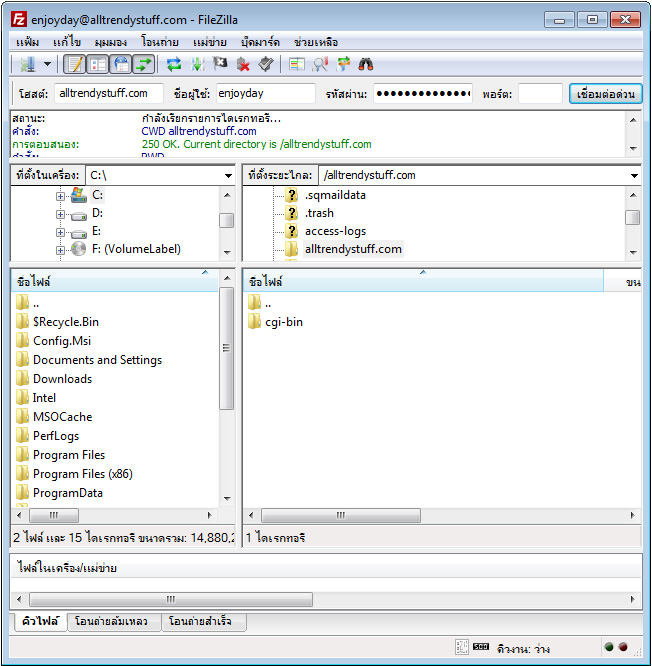Screen dimensions: 652x666
Task: Open the แฟ้ม menu
Action: 28,42
